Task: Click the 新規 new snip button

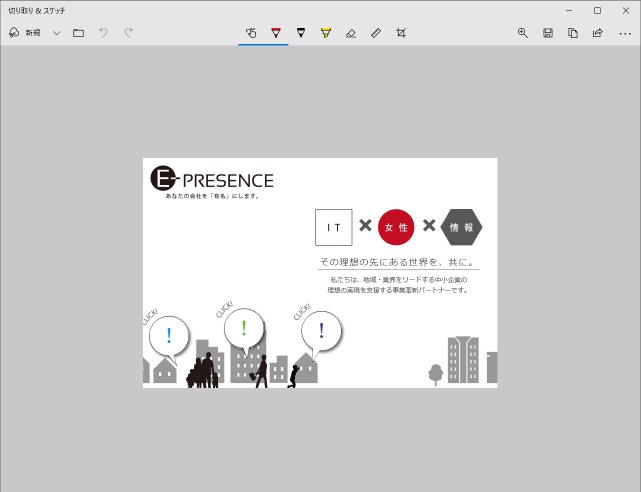Action: (x=25, y=33)
